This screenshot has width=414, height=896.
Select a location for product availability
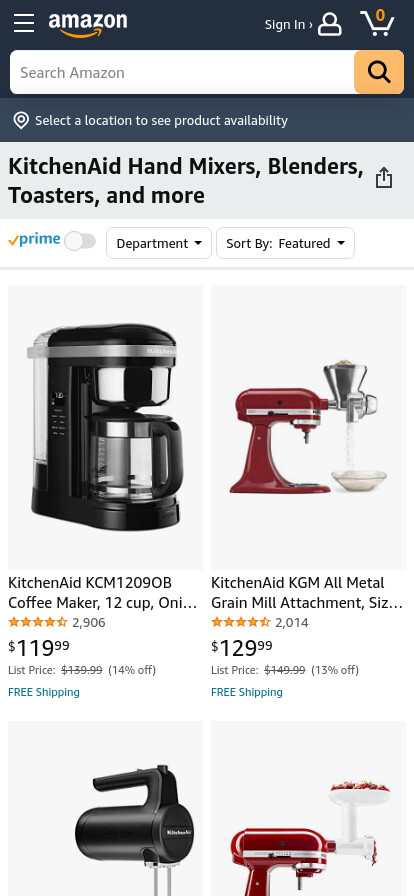(x=161, y=121)
